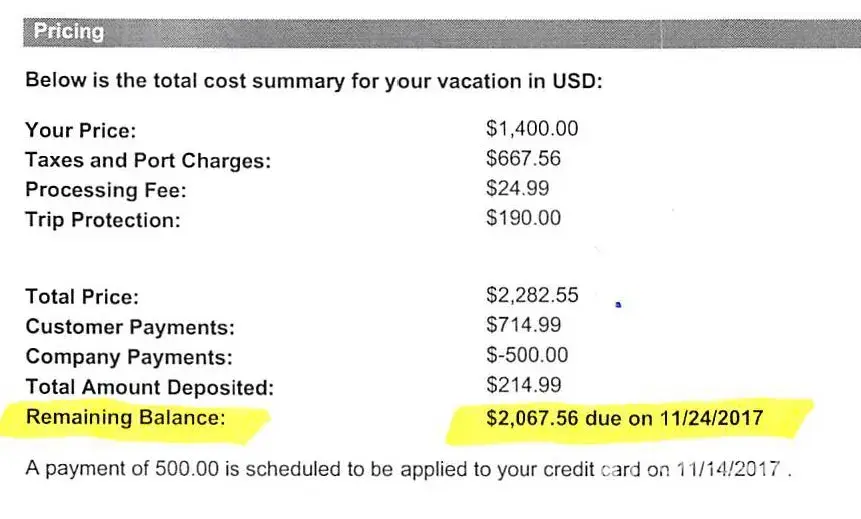The height and width of the screenshot is (519, 861).
Task: Select the Total Price label
Action: click(x=82, y=297)
